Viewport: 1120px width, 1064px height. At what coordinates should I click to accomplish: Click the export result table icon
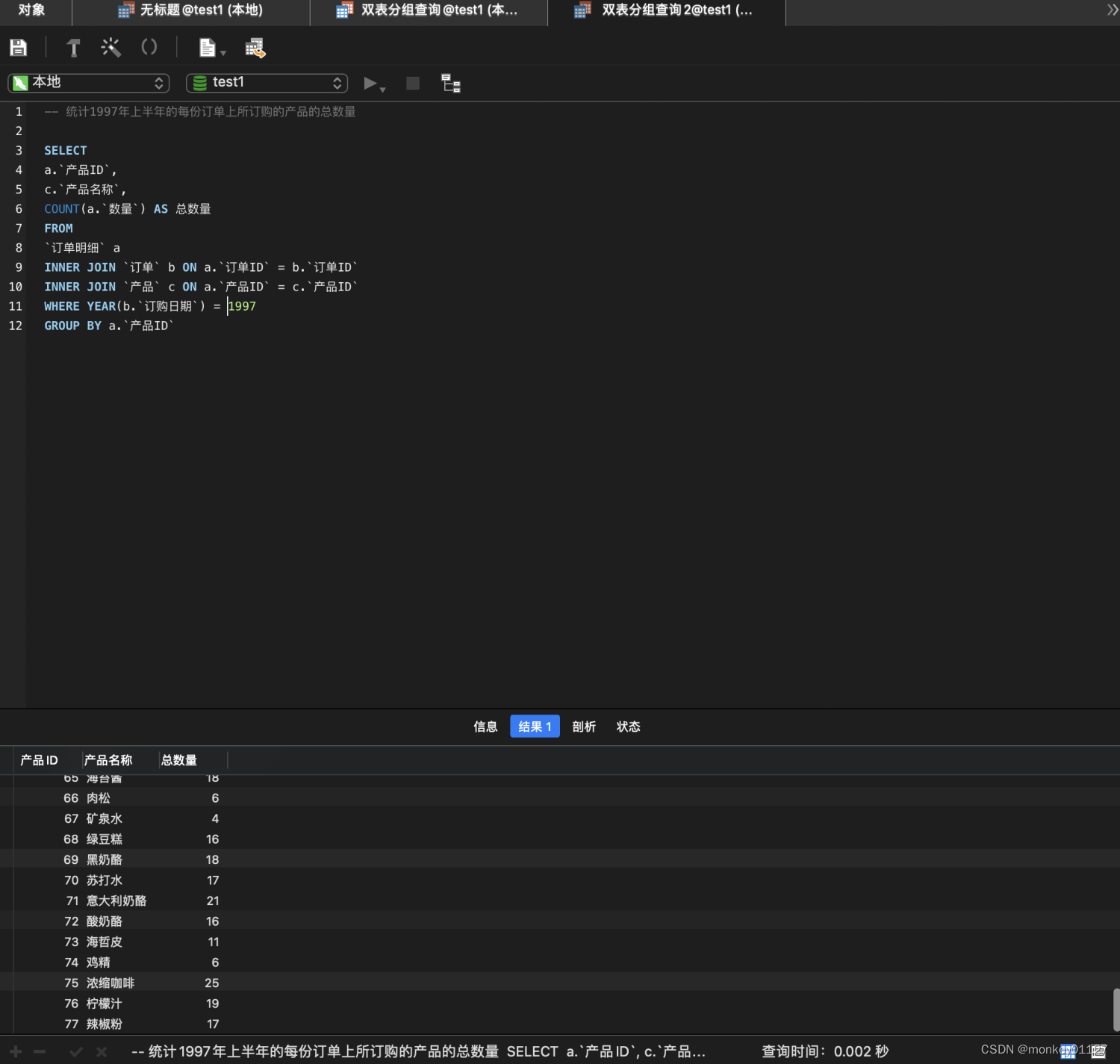[x=255, y=48]
